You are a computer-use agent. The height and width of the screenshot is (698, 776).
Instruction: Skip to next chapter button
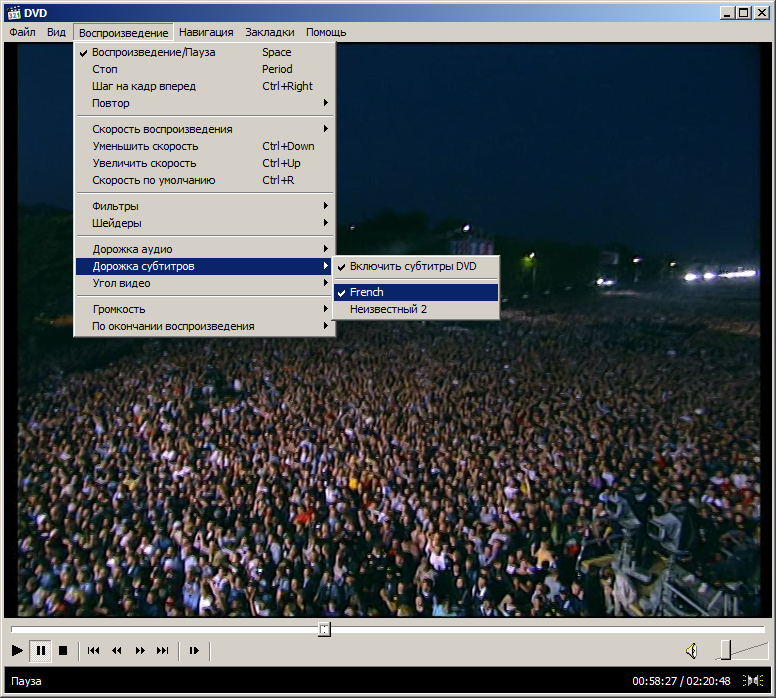click(x=163, y=650)
